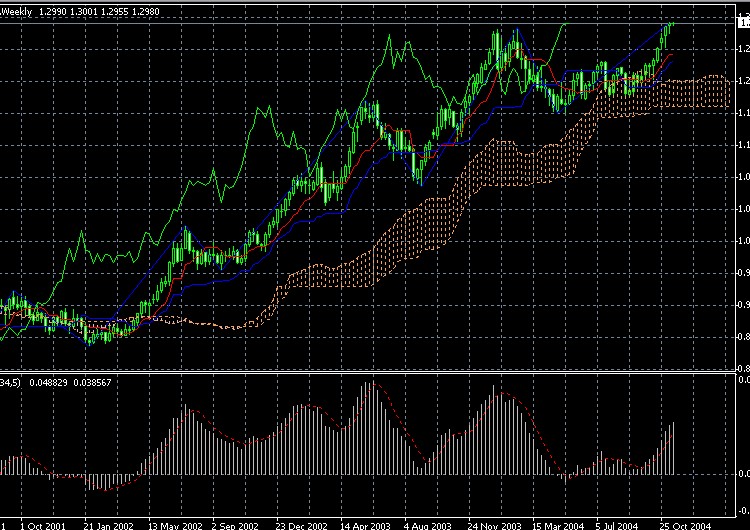
Task: Click the 25 Oct 2004 date label
Action: pyautogui.click(x=689, y=524)
